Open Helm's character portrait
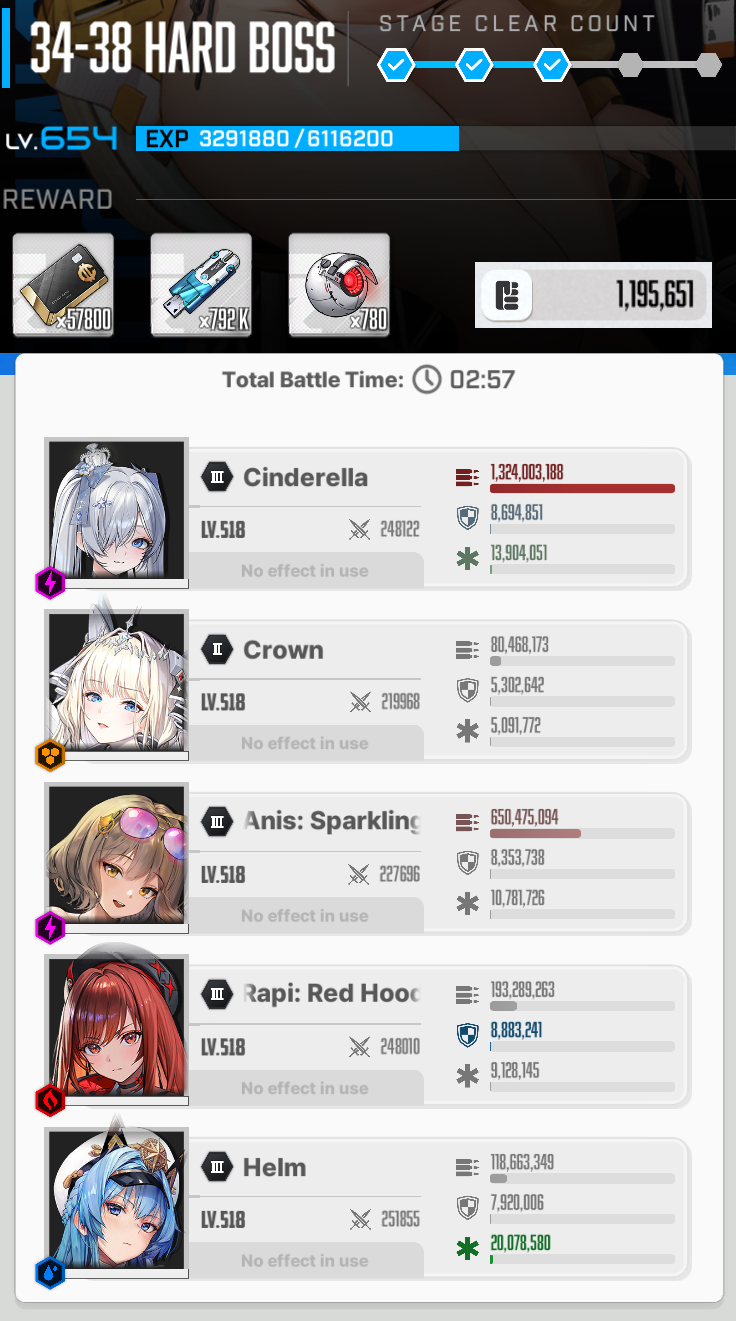Viewport: 736px width, 1321px height. click(117, 1200)
